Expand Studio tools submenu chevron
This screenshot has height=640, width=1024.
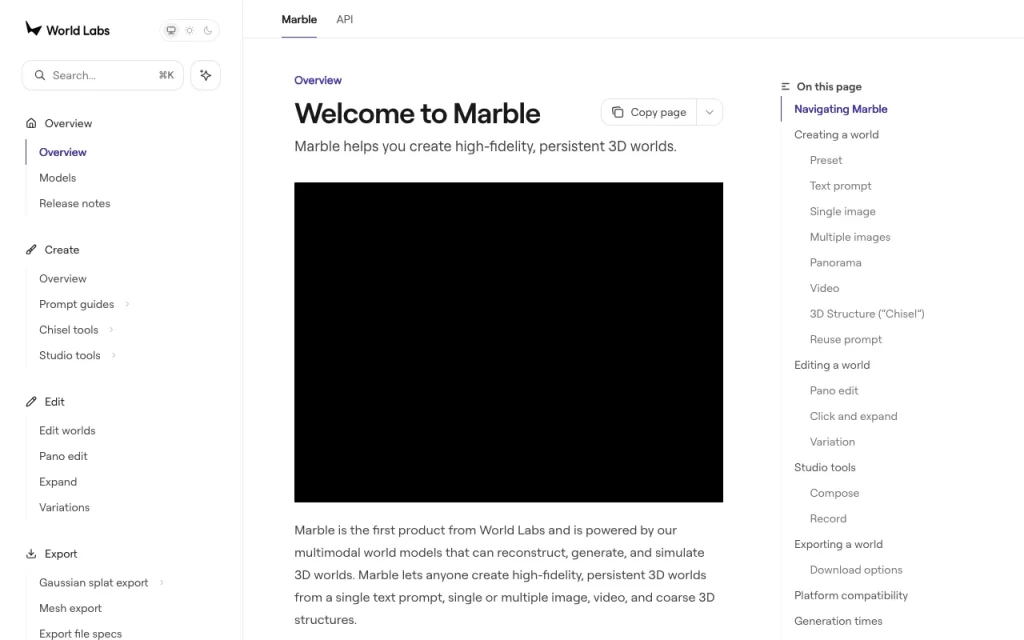114,355
